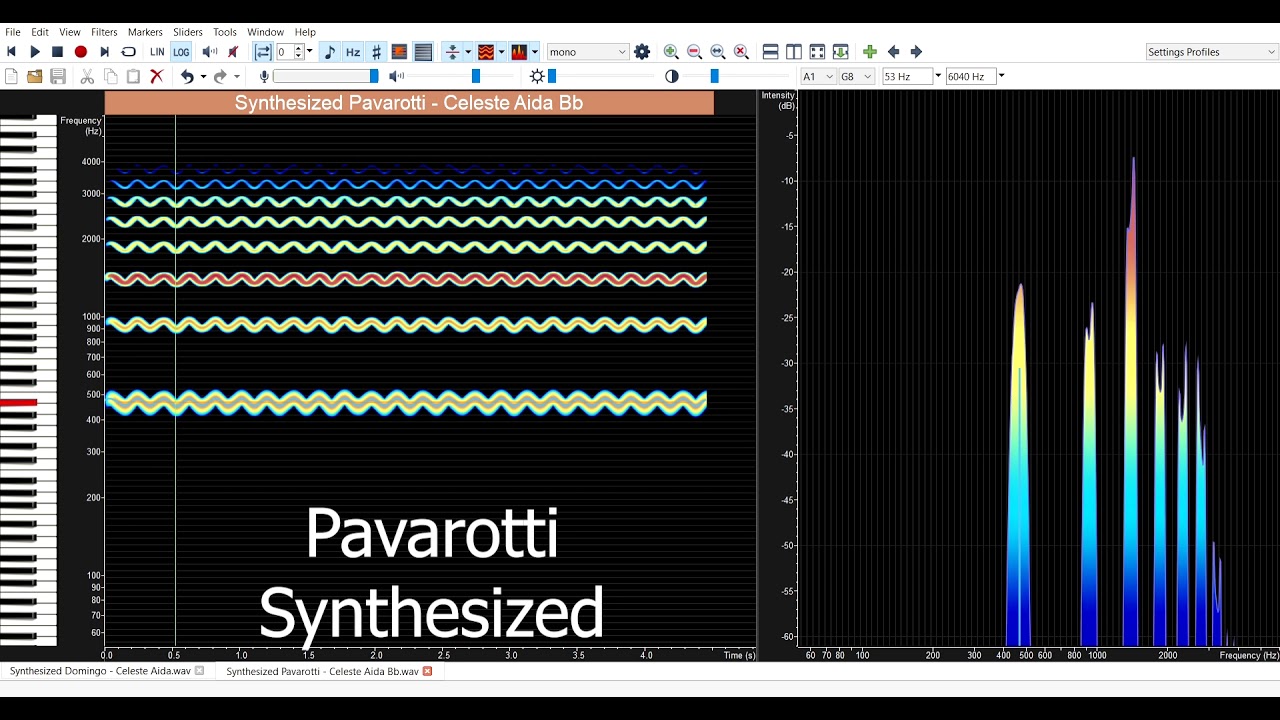Skip to the end of the file
Image resolution: width=1280 pixels, height=720 pixels.
[104, 52]
